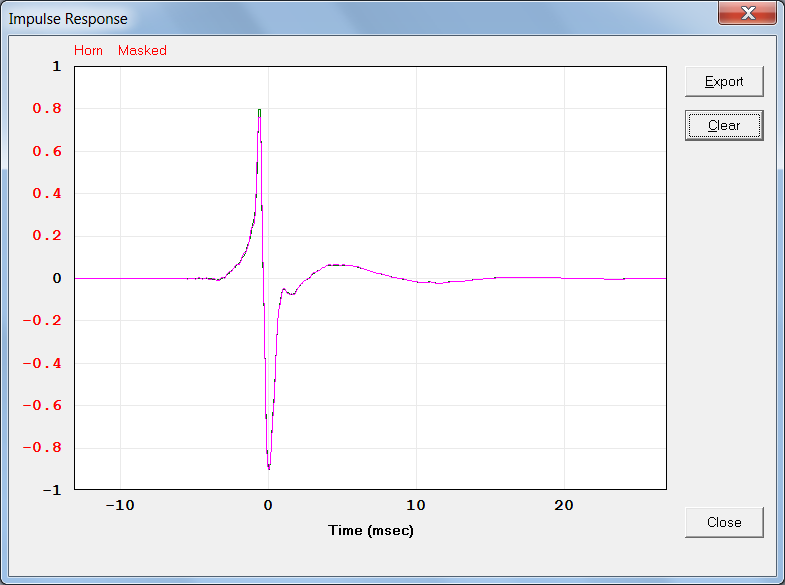
Task: Click the '-10' time axis tick label
Action: click(x=120, y=505)
